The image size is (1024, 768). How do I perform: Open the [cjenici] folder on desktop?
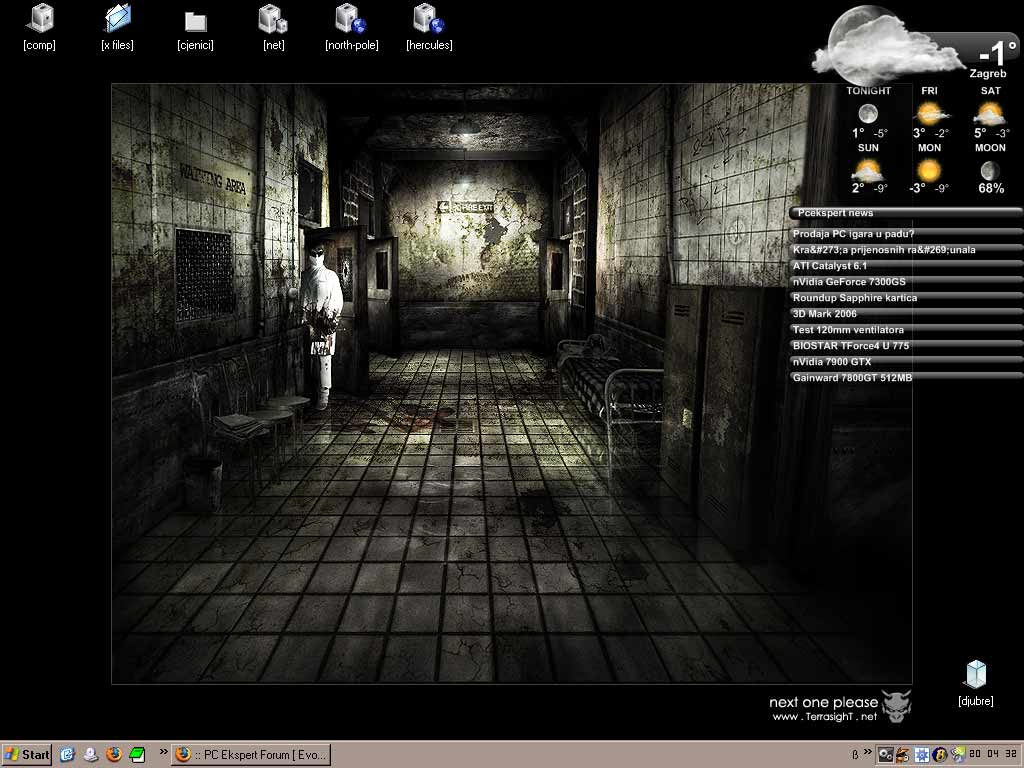pos(195,20)
